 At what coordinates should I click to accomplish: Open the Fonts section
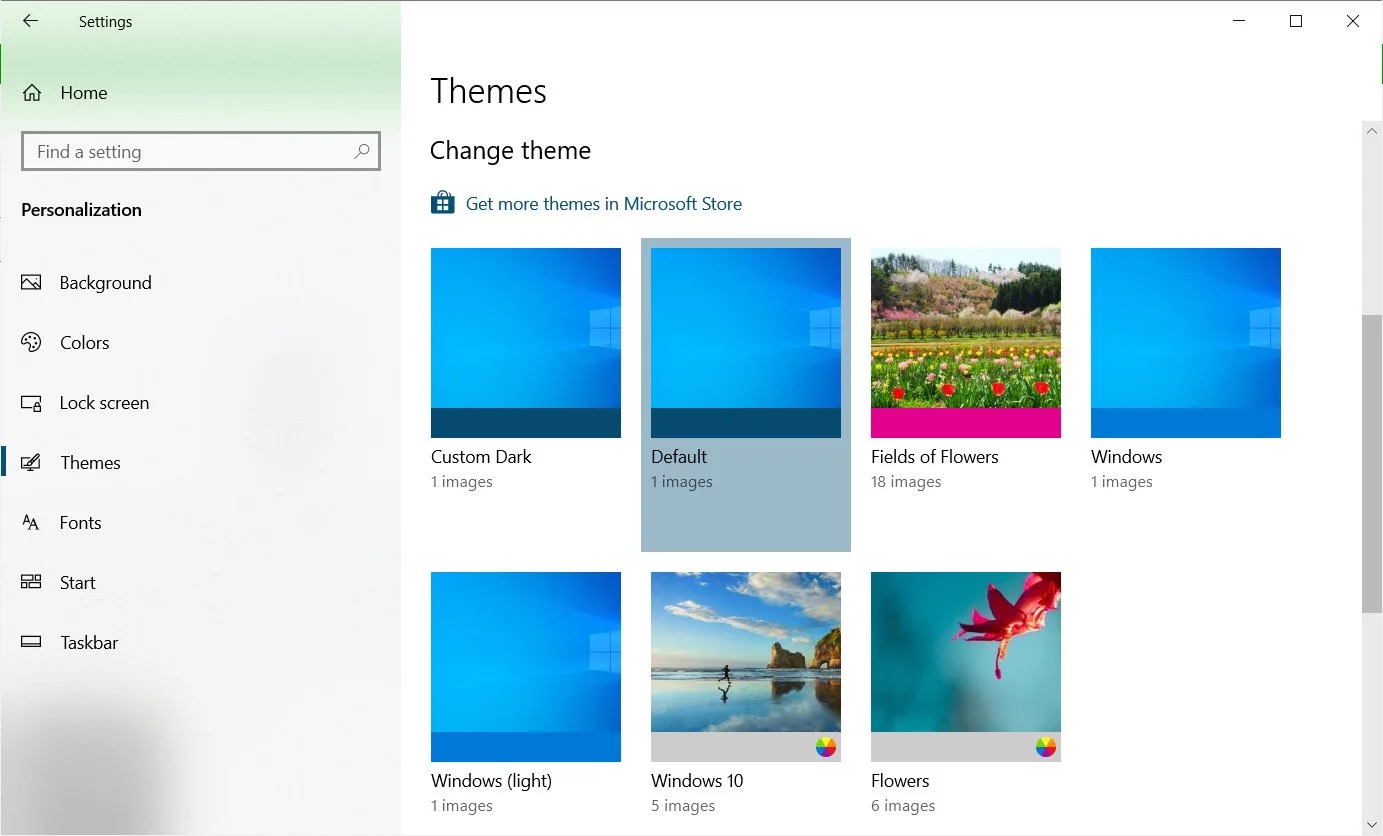(200, 523)
